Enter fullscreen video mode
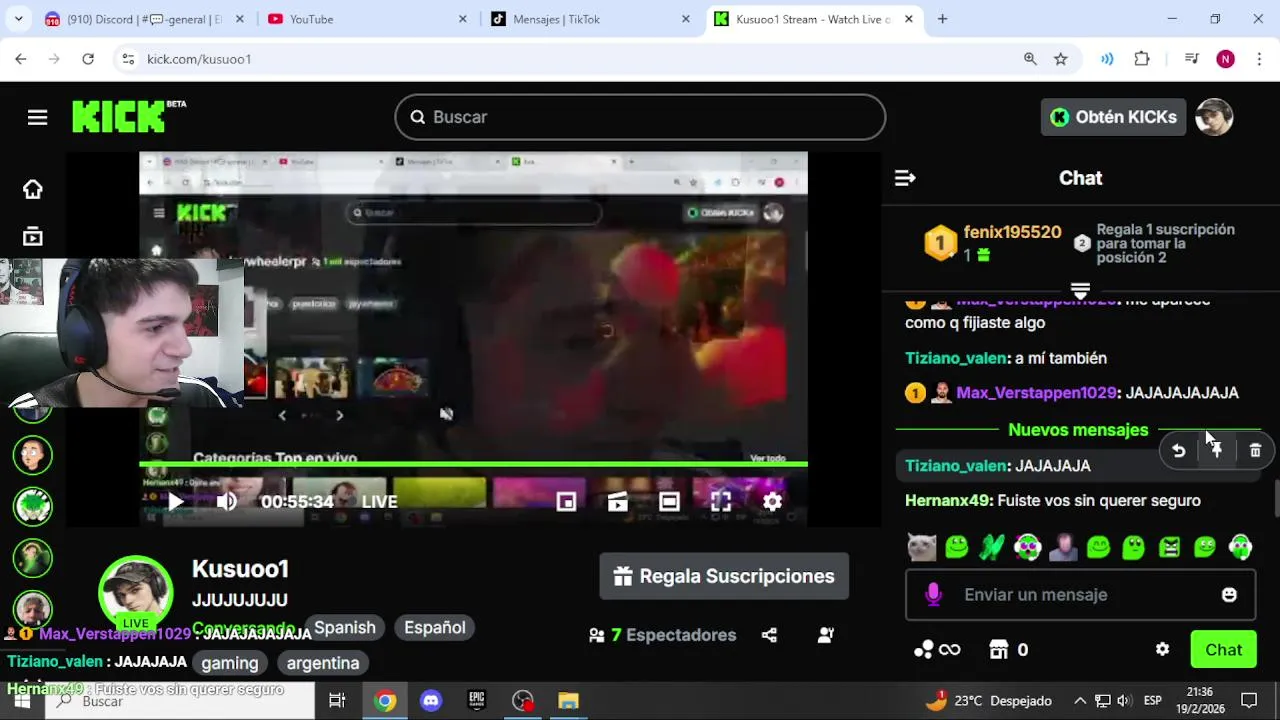Screen dimensions: 1280x720 (721, 502)
